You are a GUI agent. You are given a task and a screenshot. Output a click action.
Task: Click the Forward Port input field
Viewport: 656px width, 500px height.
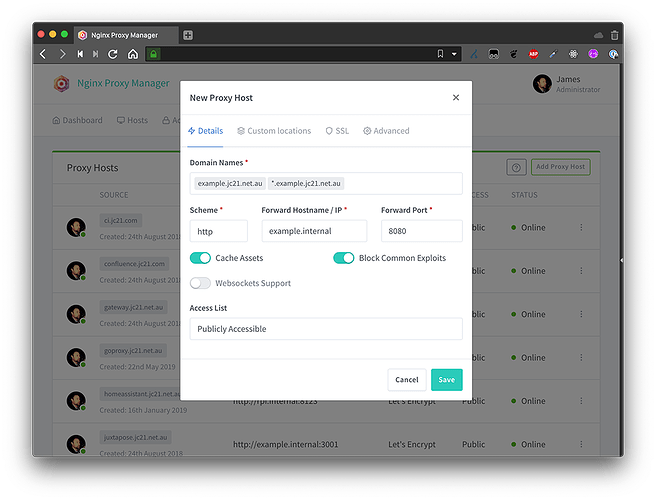click(x=420, y=231)
